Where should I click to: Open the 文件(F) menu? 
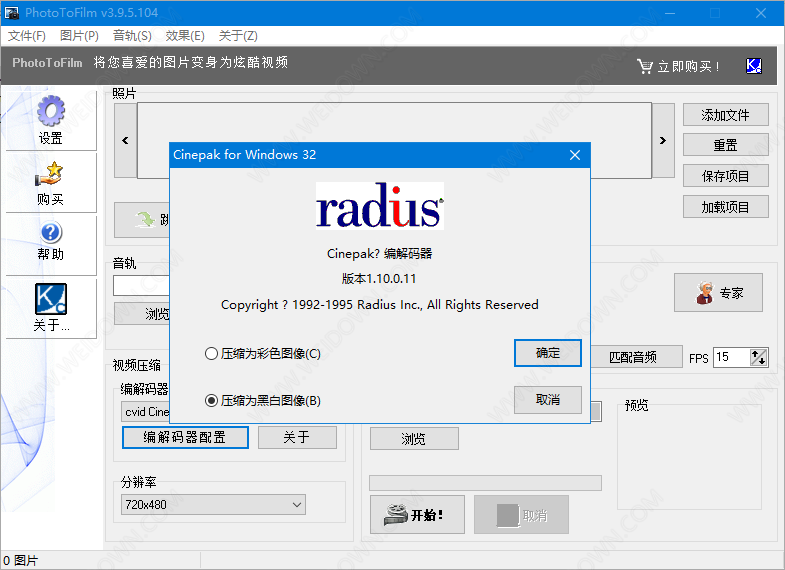pos(27,36)
